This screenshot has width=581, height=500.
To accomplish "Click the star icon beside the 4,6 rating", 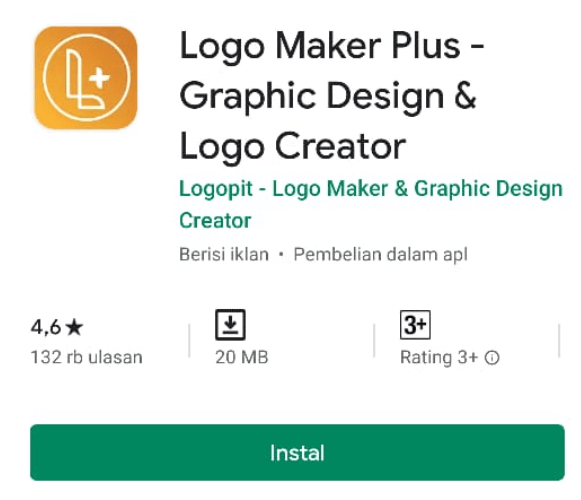I will [74, 328].
